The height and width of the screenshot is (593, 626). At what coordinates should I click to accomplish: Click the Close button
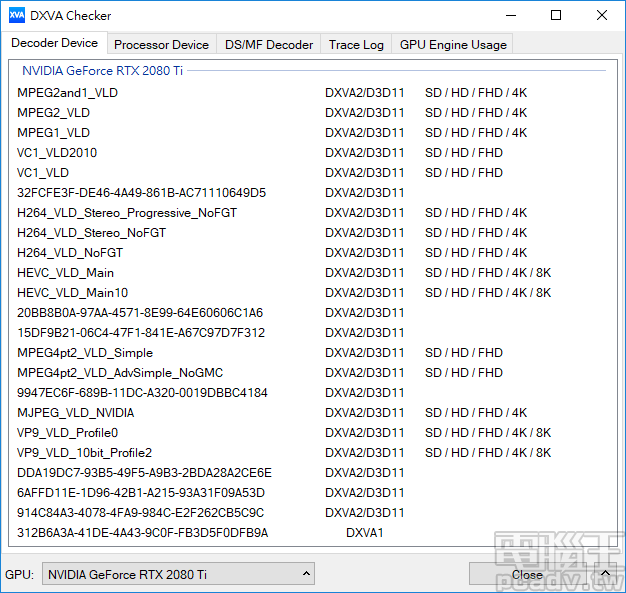527,574
